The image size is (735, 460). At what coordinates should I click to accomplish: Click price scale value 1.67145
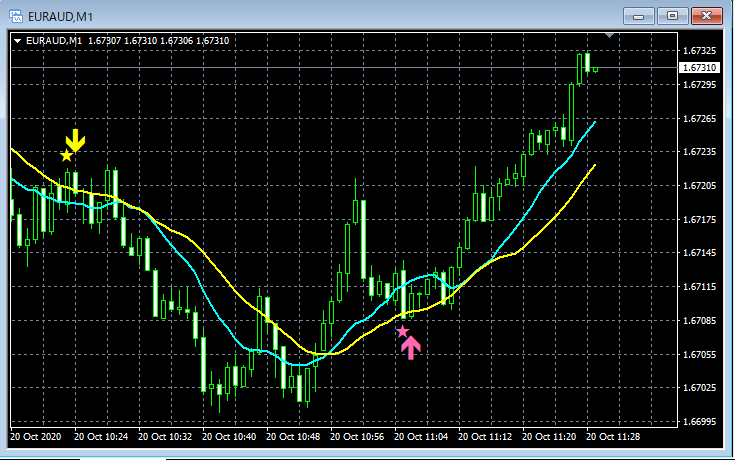click(699, 253)
